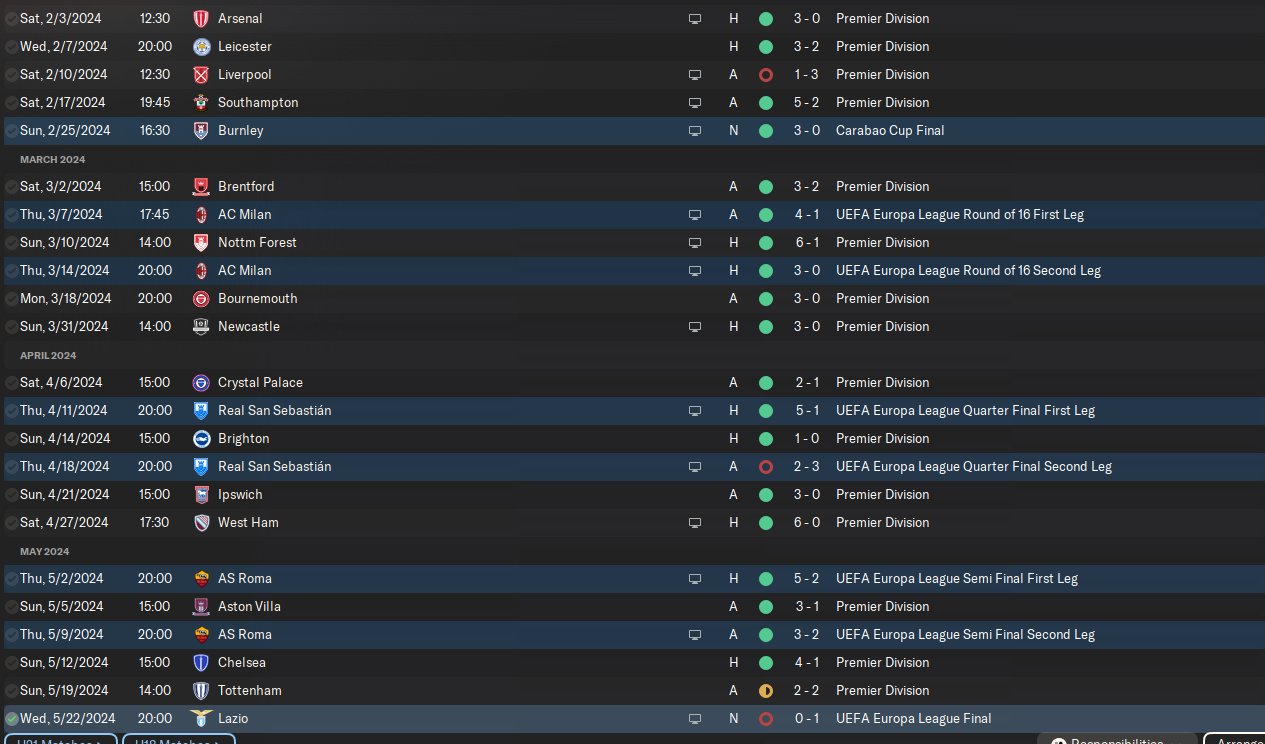This screenshot has width=1265, height=744.
Task: Click the AC Milan badge on 3/7/2024 row
Action: pyautogui.click(x=201, y=214)
